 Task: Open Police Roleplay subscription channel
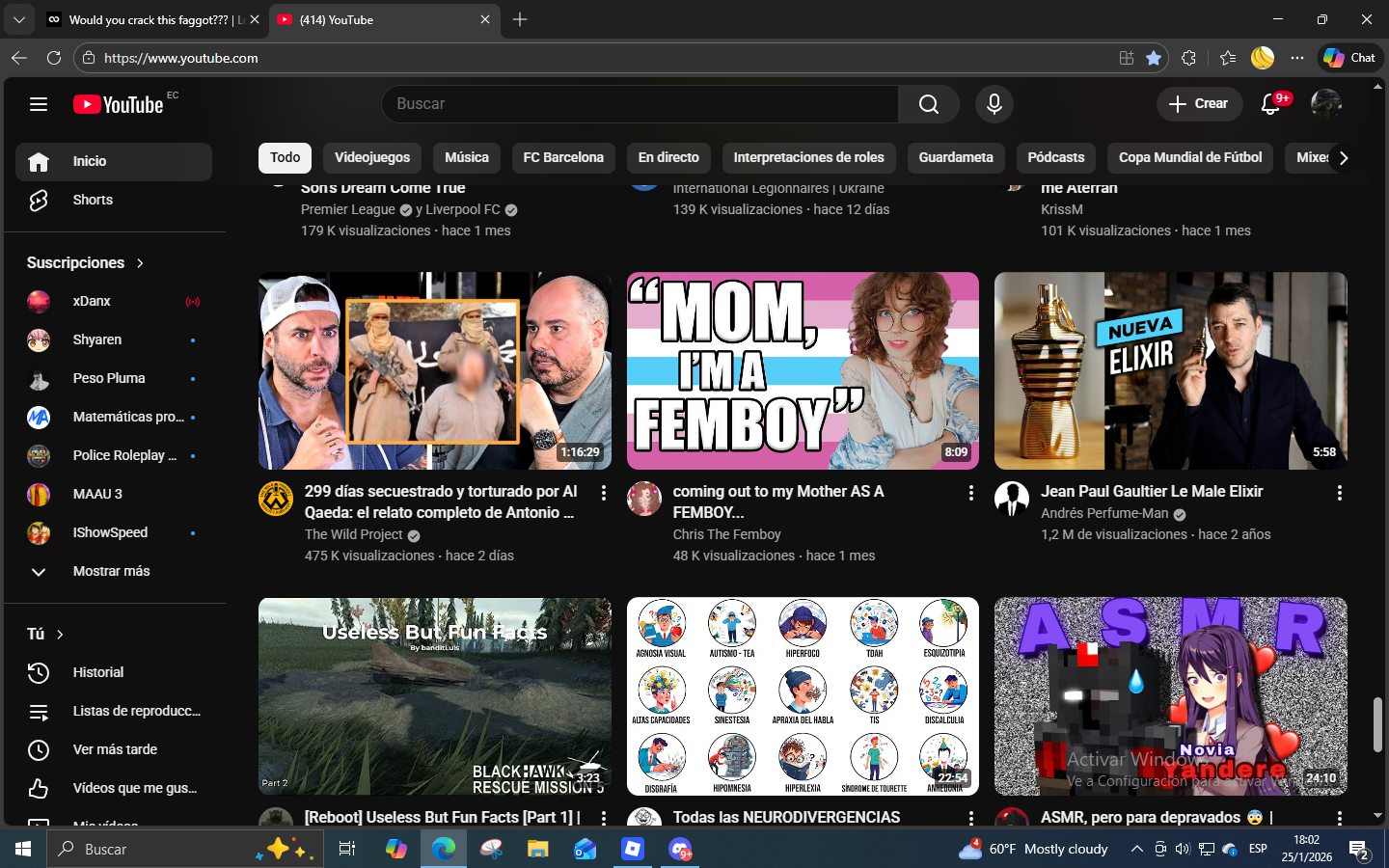[x=114, y=455]
